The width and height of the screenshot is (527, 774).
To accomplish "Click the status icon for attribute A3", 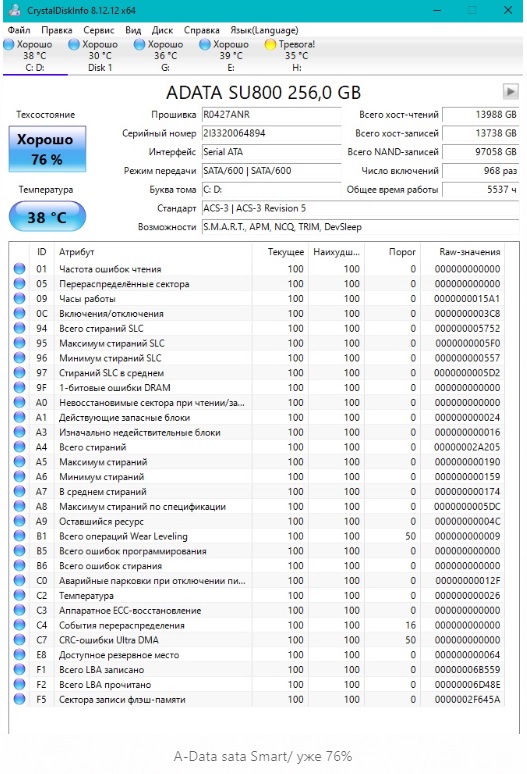I will [x=19, y=432].
